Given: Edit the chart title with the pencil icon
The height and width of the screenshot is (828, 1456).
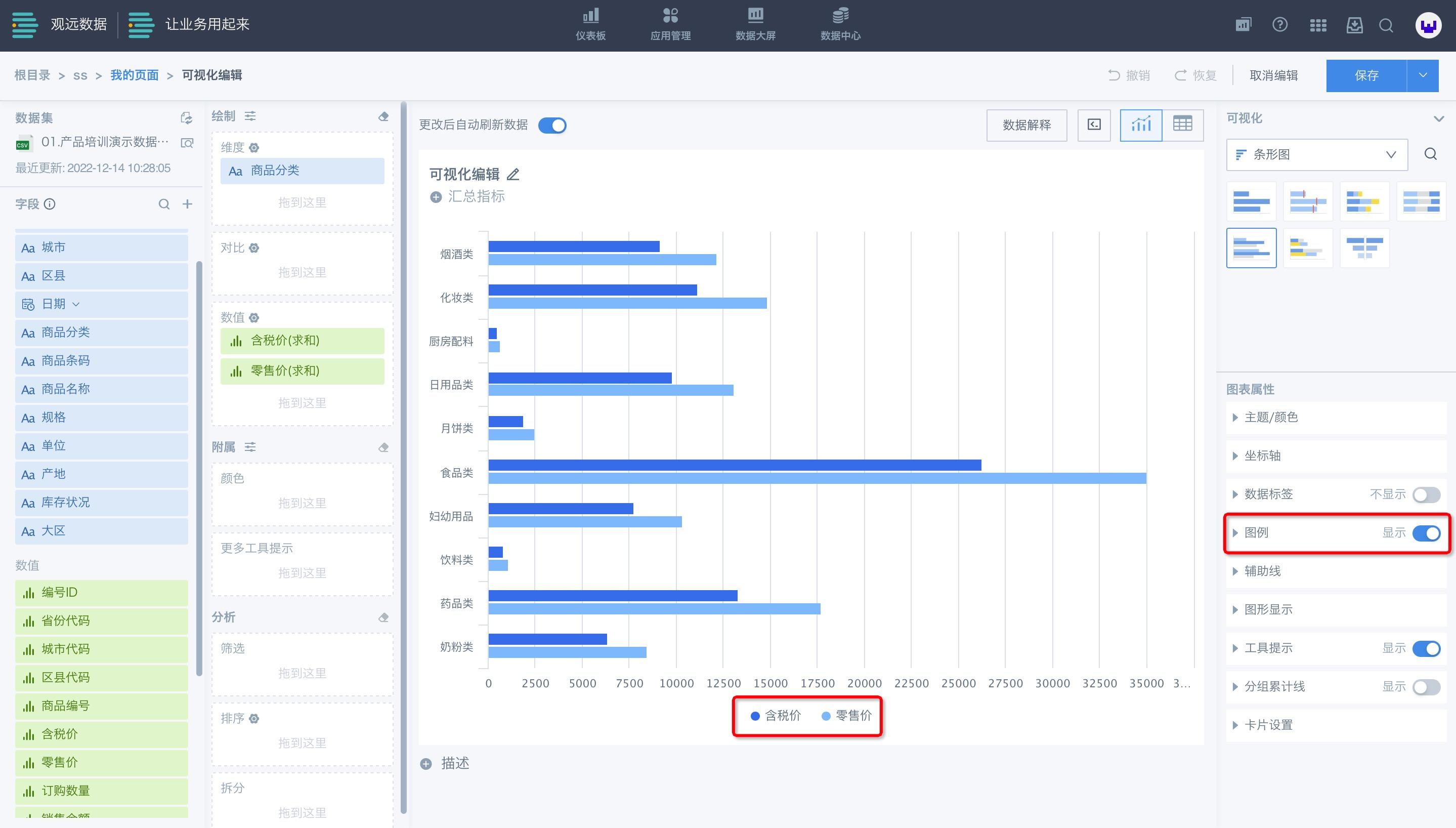Looking at the screenshot, I should tap(513, 174).
